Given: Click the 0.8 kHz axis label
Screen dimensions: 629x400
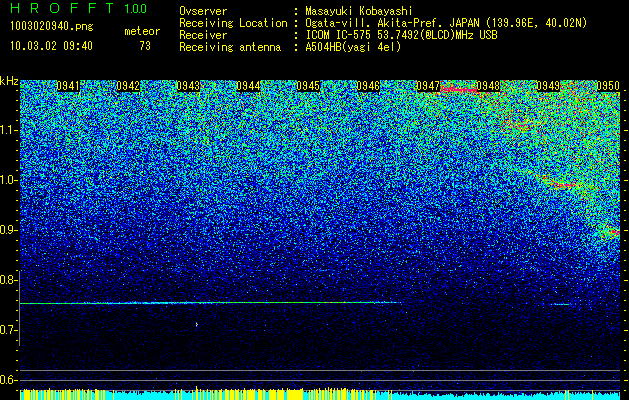Looking at the screenshot, I should click(8, 280).
